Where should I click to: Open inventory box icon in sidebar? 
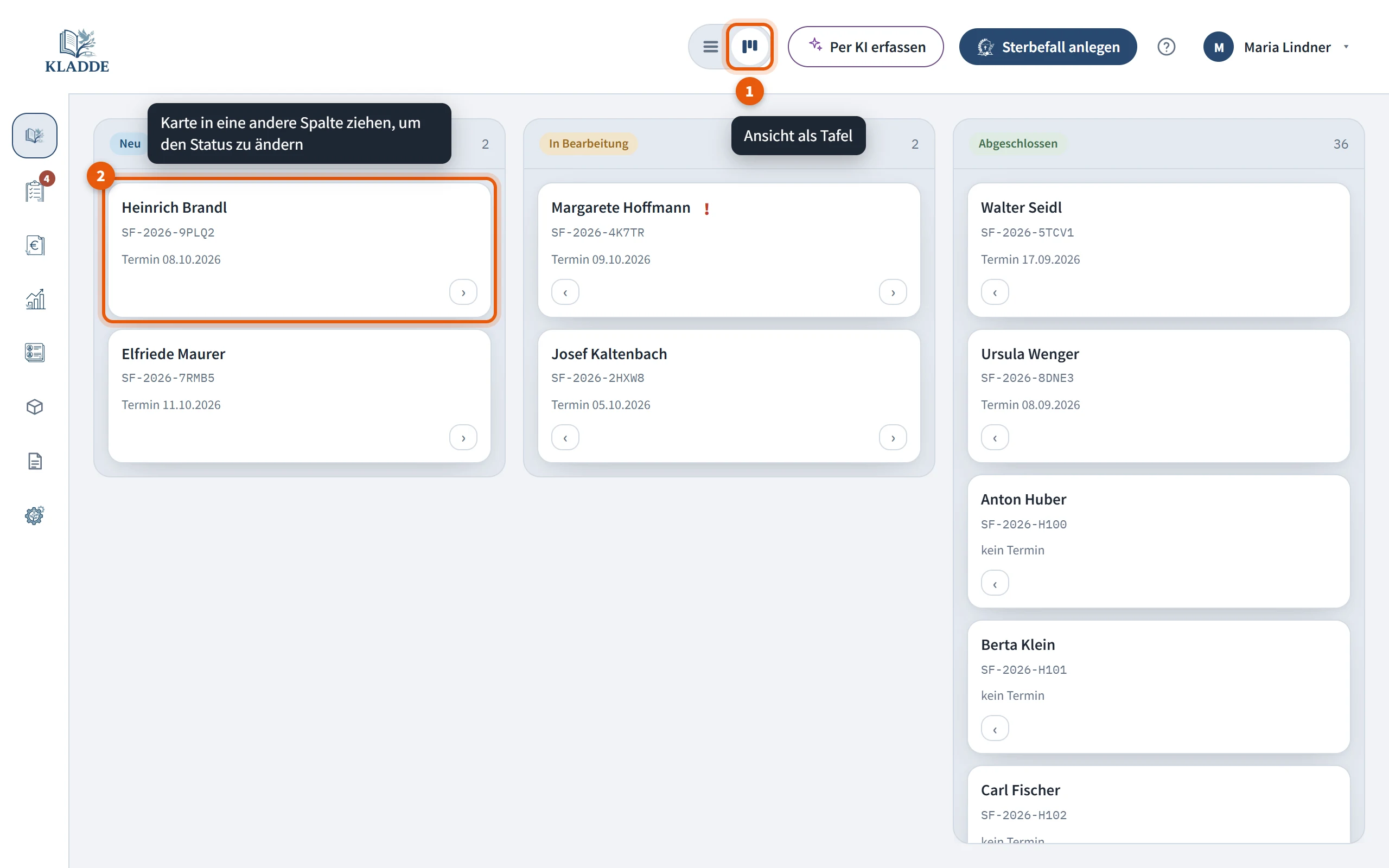34,407
